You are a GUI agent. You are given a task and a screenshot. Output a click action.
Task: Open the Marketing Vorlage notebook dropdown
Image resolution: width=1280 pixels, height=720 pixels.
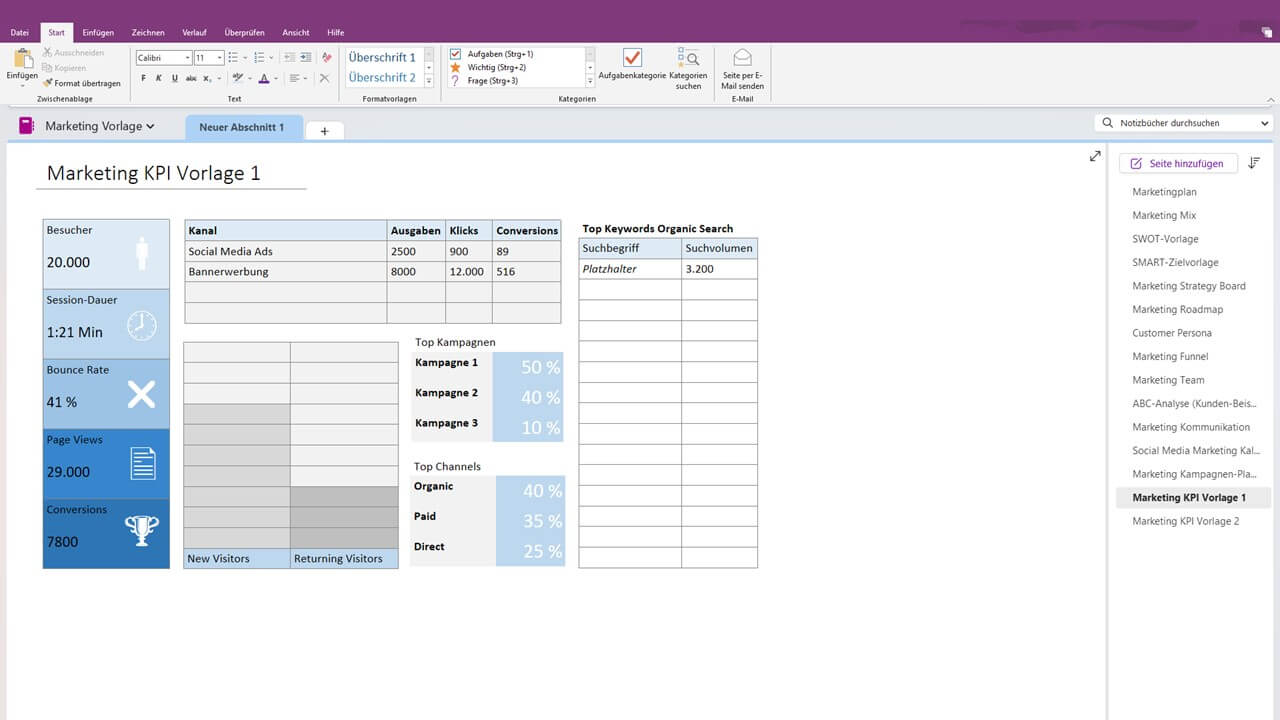pos(96,126)
